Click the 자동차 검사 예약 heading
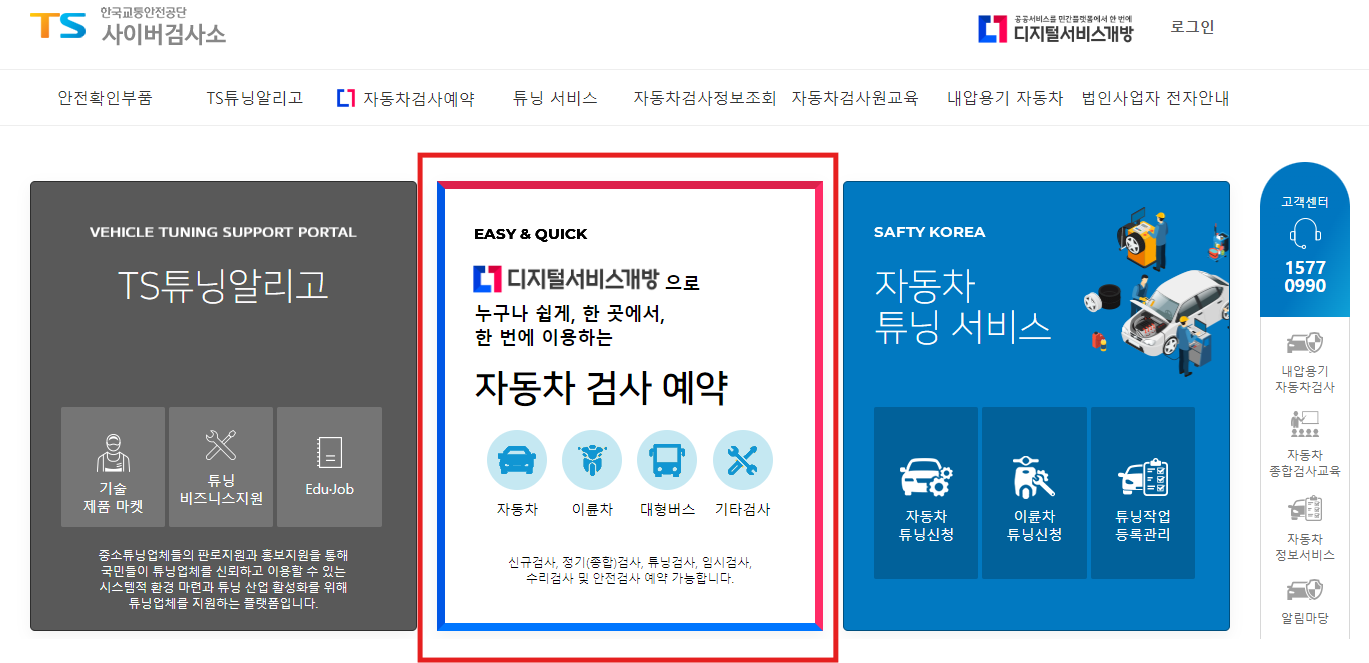Image resolution: width=1369 pixels, height=663 pixels. tap(601, 388)
